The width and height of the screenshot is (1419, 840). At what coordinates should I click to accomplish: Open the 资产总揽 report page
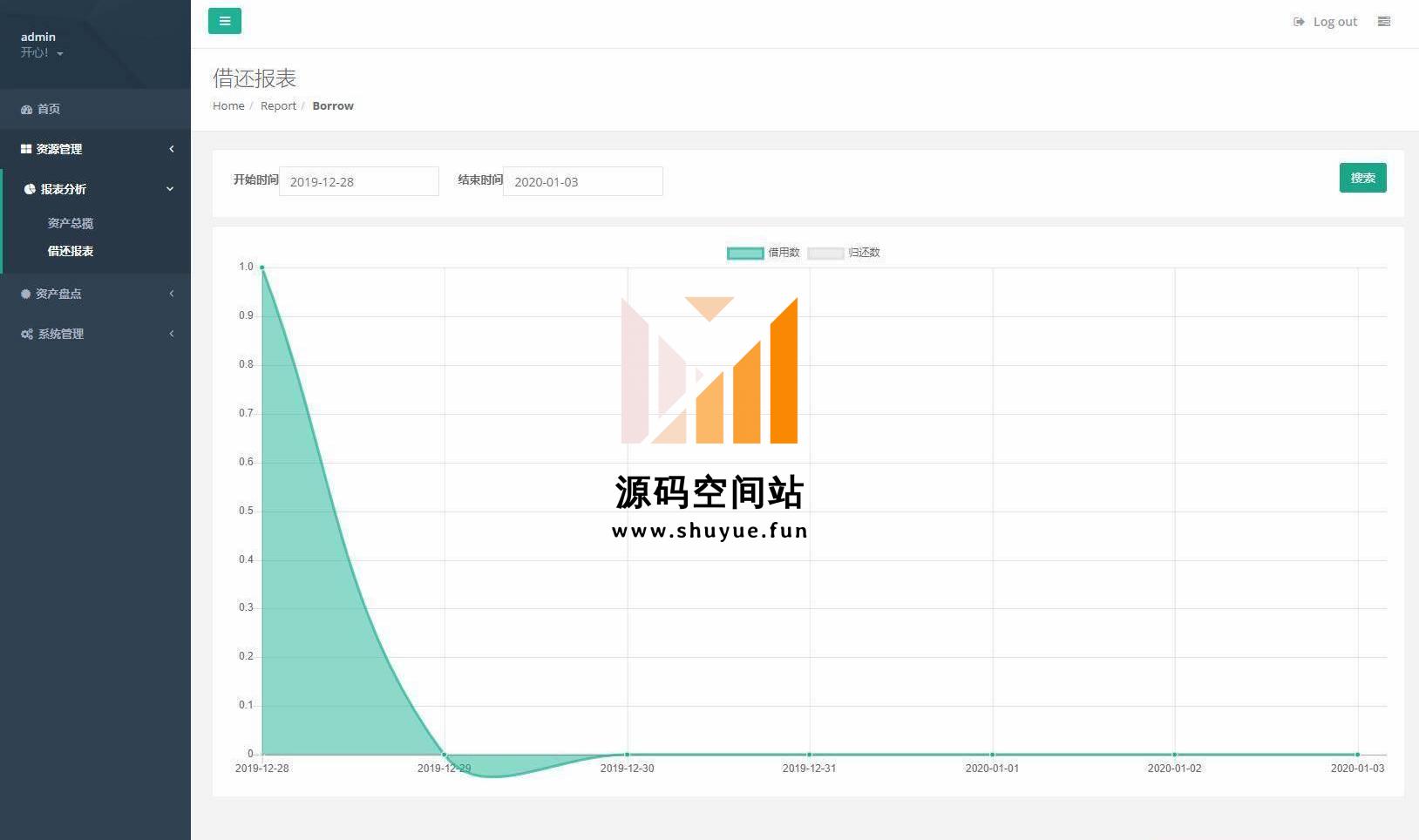pos(71,223)
